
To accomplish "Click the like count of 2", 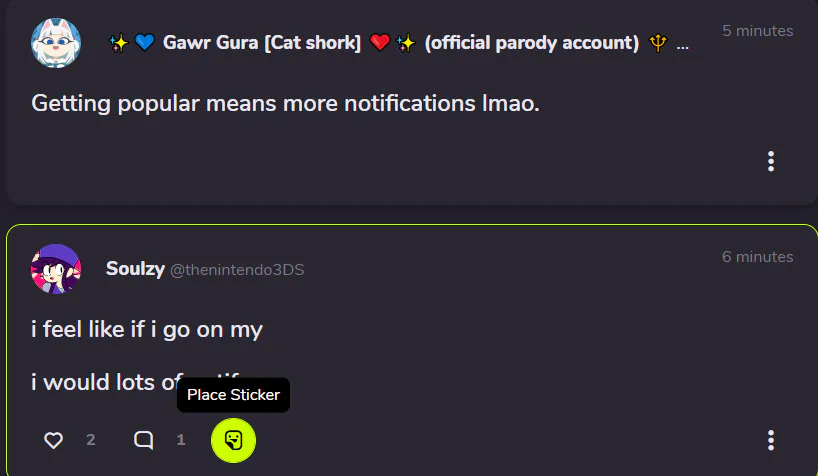I will [x=91, y=440].
